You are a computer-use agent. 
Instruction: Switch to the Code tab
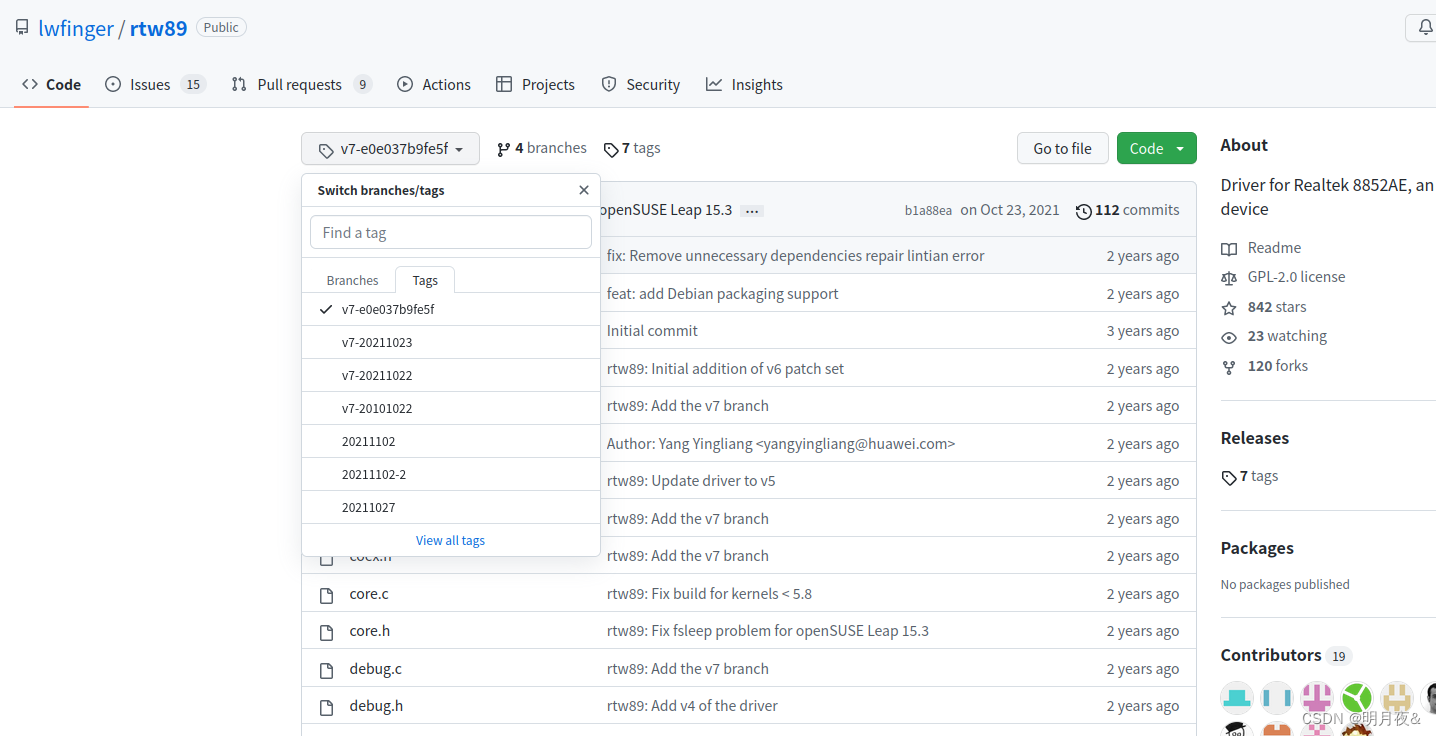coord(52,85)
